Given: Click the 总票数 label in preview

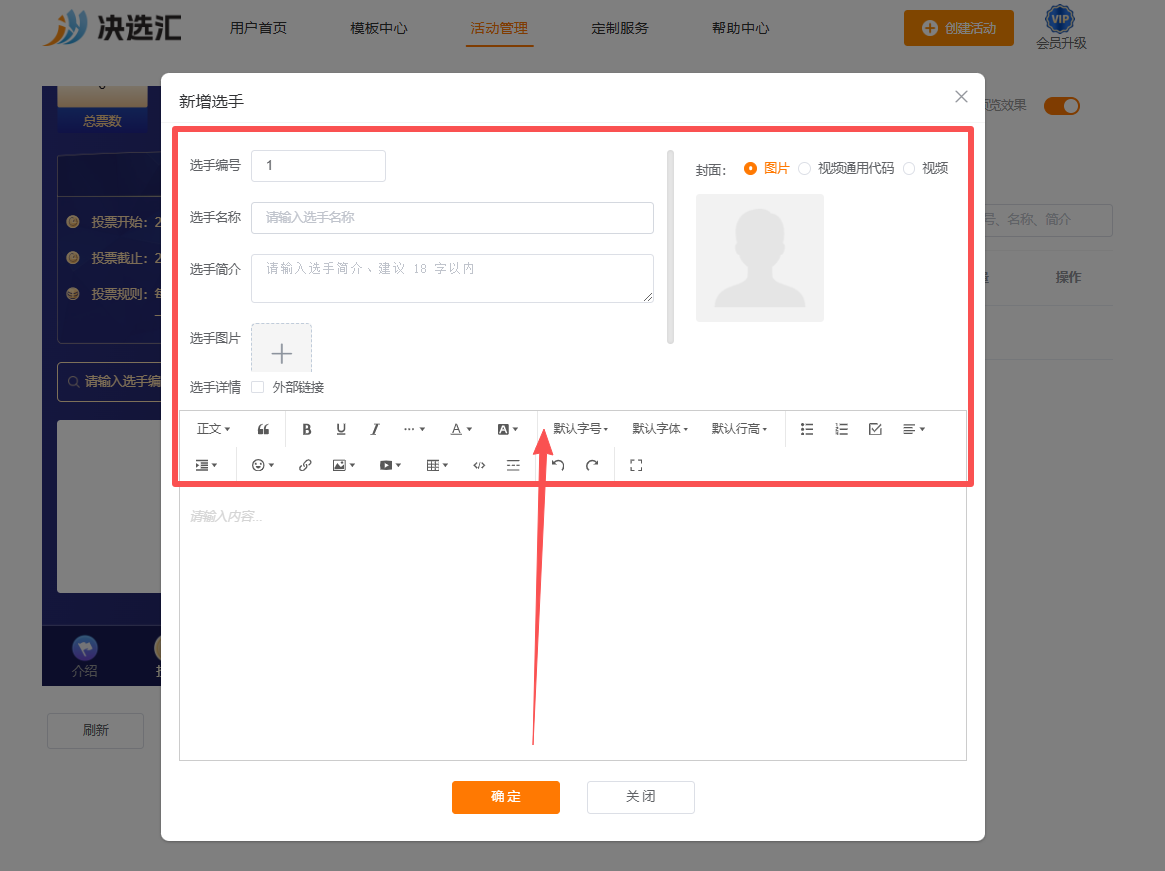Looking at the screenshot, I should (103, 121).
